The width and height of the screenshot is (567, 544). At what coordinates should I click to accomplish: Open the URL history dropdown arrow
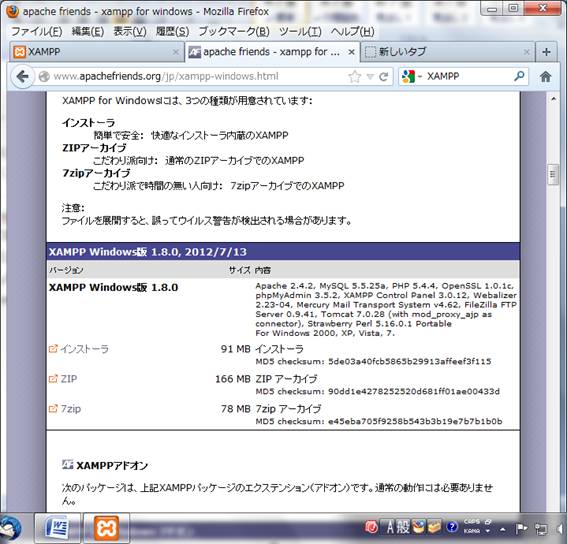click(370, 77)
